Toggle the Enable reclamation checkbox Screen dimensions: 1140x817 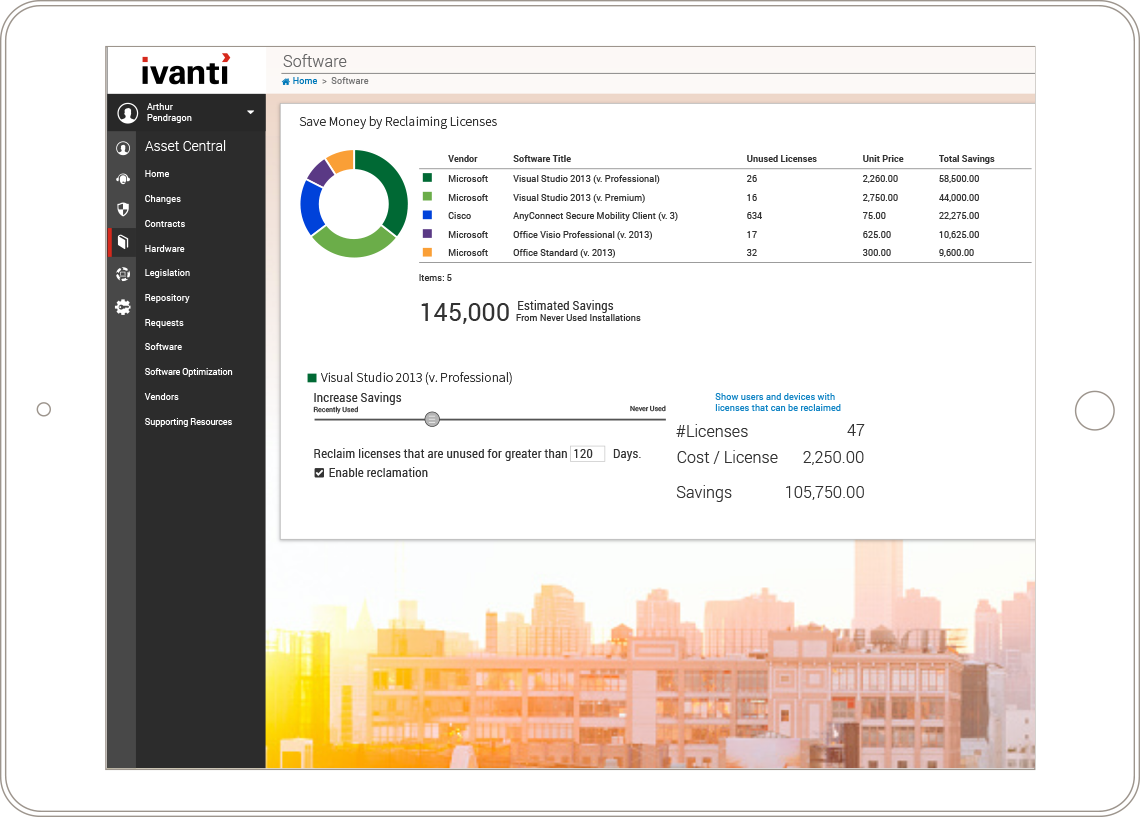click(319, 473)
